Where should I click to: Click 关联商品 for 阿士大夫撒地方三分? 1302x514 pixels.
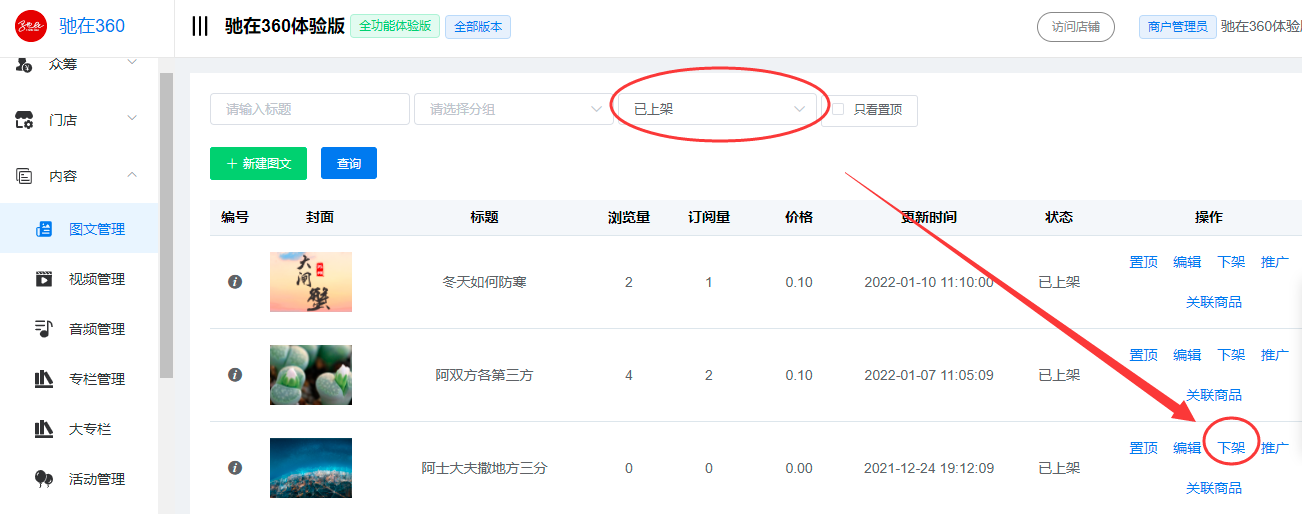click(1214, 488)
